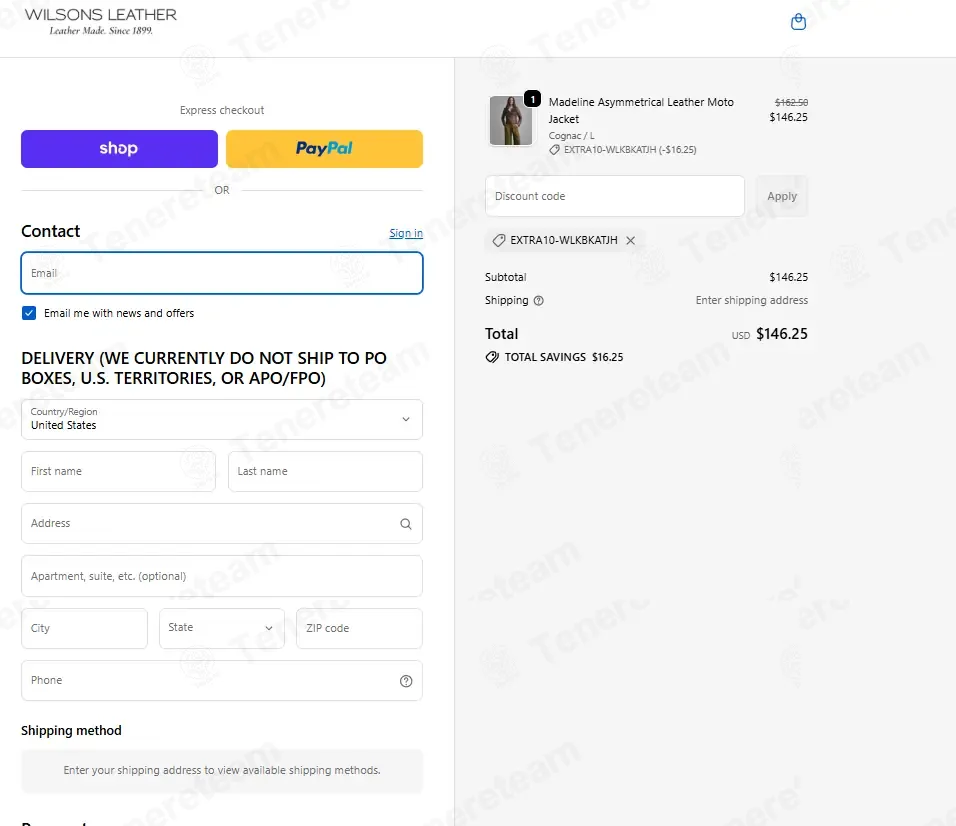Screen dimensions: 956x826
Task: Click the Apply discount button
Action: (x=782, y=196)
